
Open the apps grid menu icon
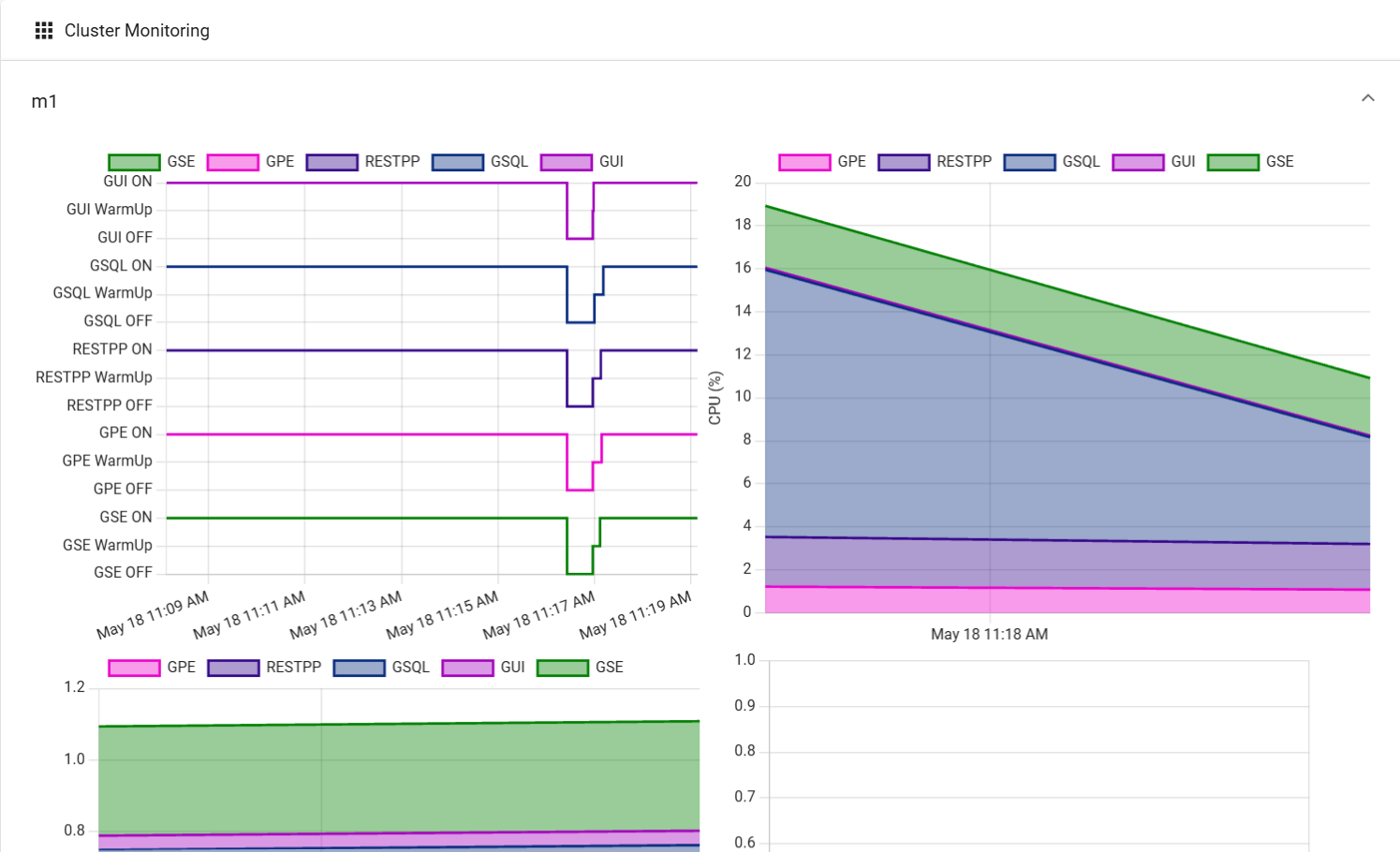pyautogui.click(x=44, y=31)
